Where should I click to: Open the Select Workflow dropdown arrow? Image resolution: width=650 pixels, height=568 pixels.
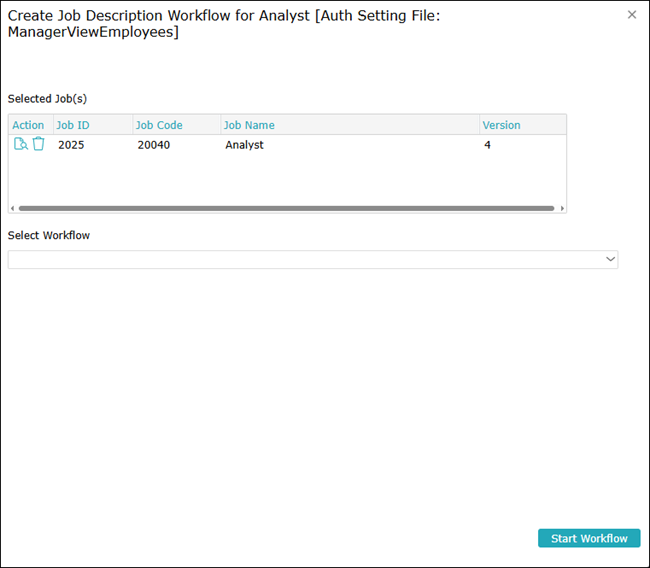tap(610, 259)
